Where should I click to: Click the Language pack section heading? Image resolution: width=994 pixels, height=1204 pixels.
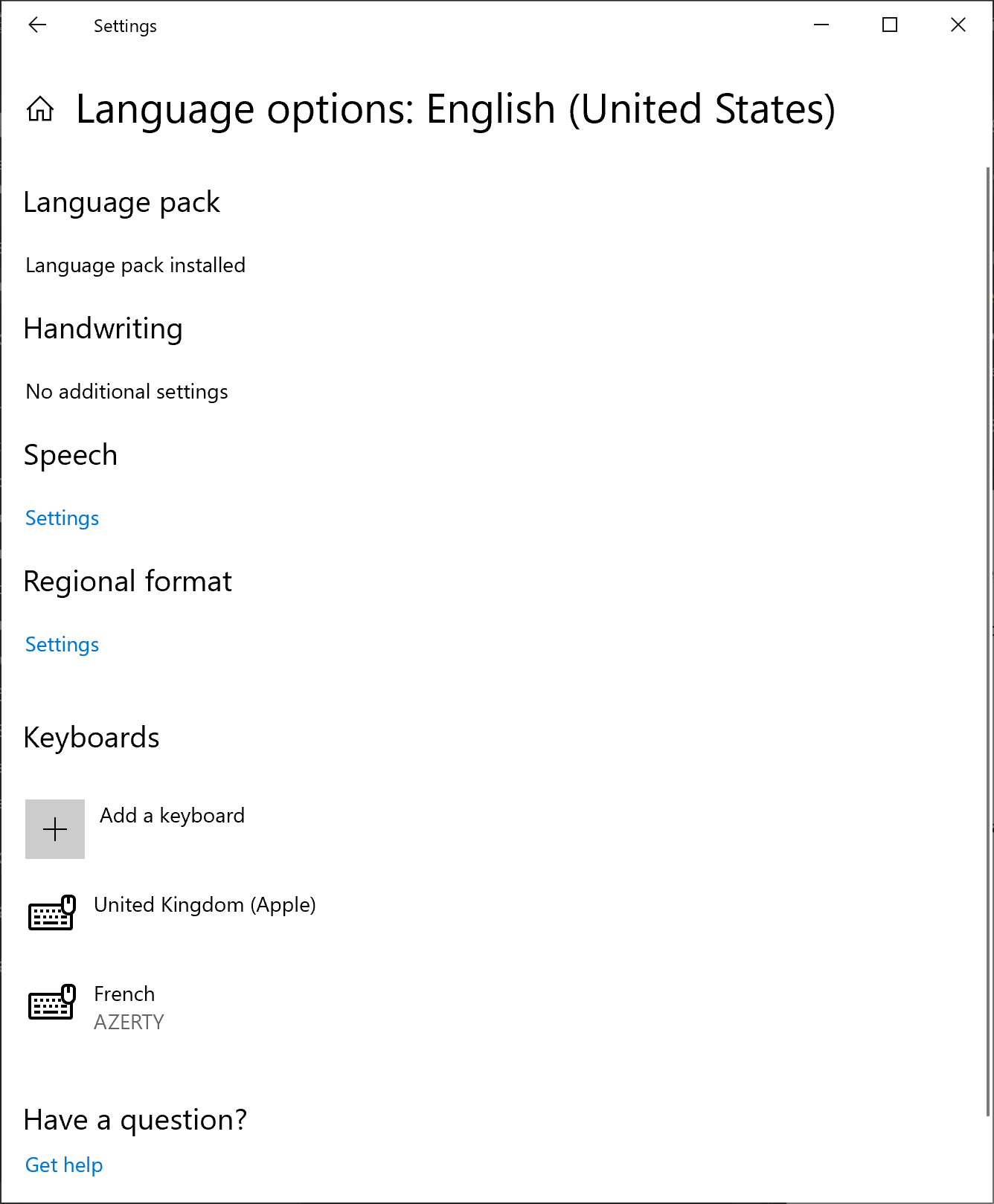122,202
